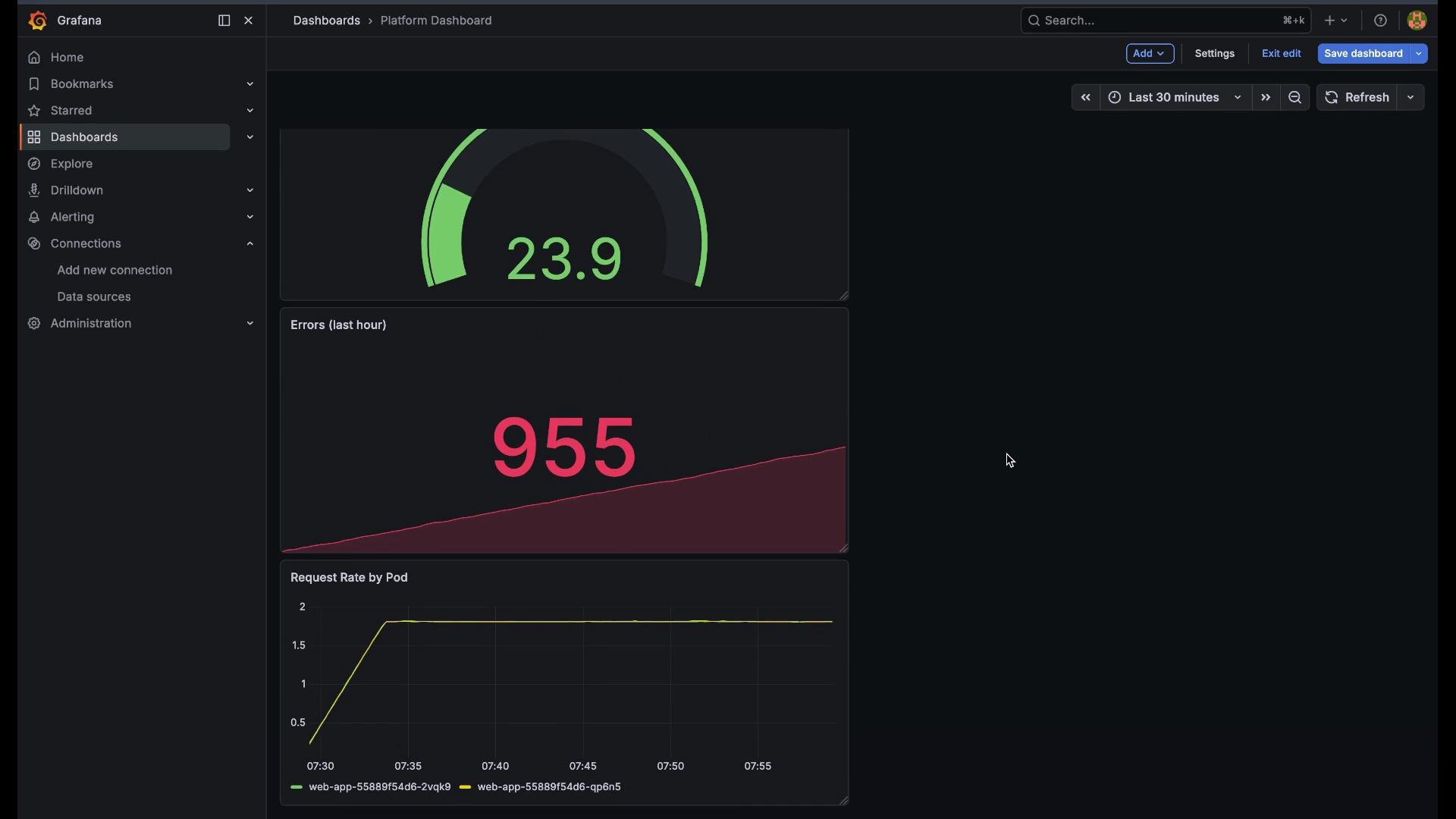Choose Add new connection

pos(115,270)
